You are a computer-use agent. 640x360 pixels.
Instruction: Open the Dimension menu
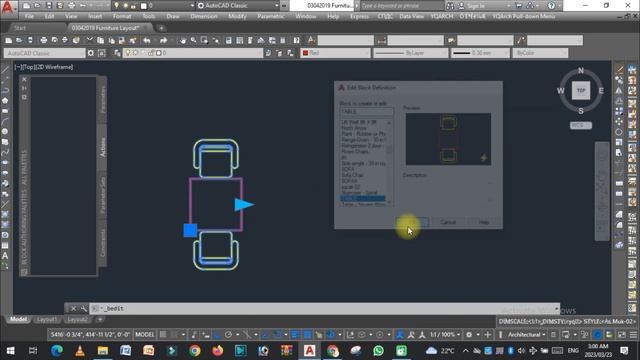click(x=204, y=16)
